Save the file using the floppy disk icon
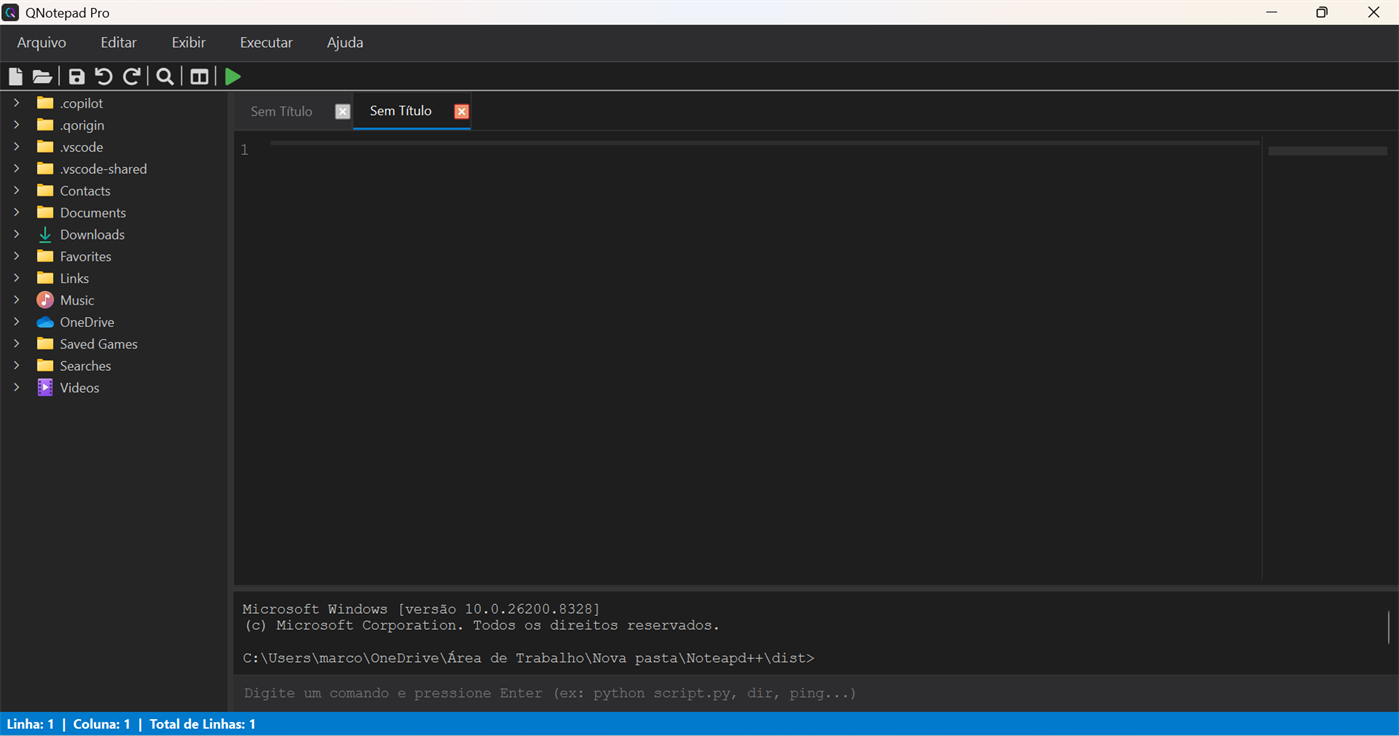Image resolution: width=1399 pixels, height=736 pixels. (x=77, y=76)
